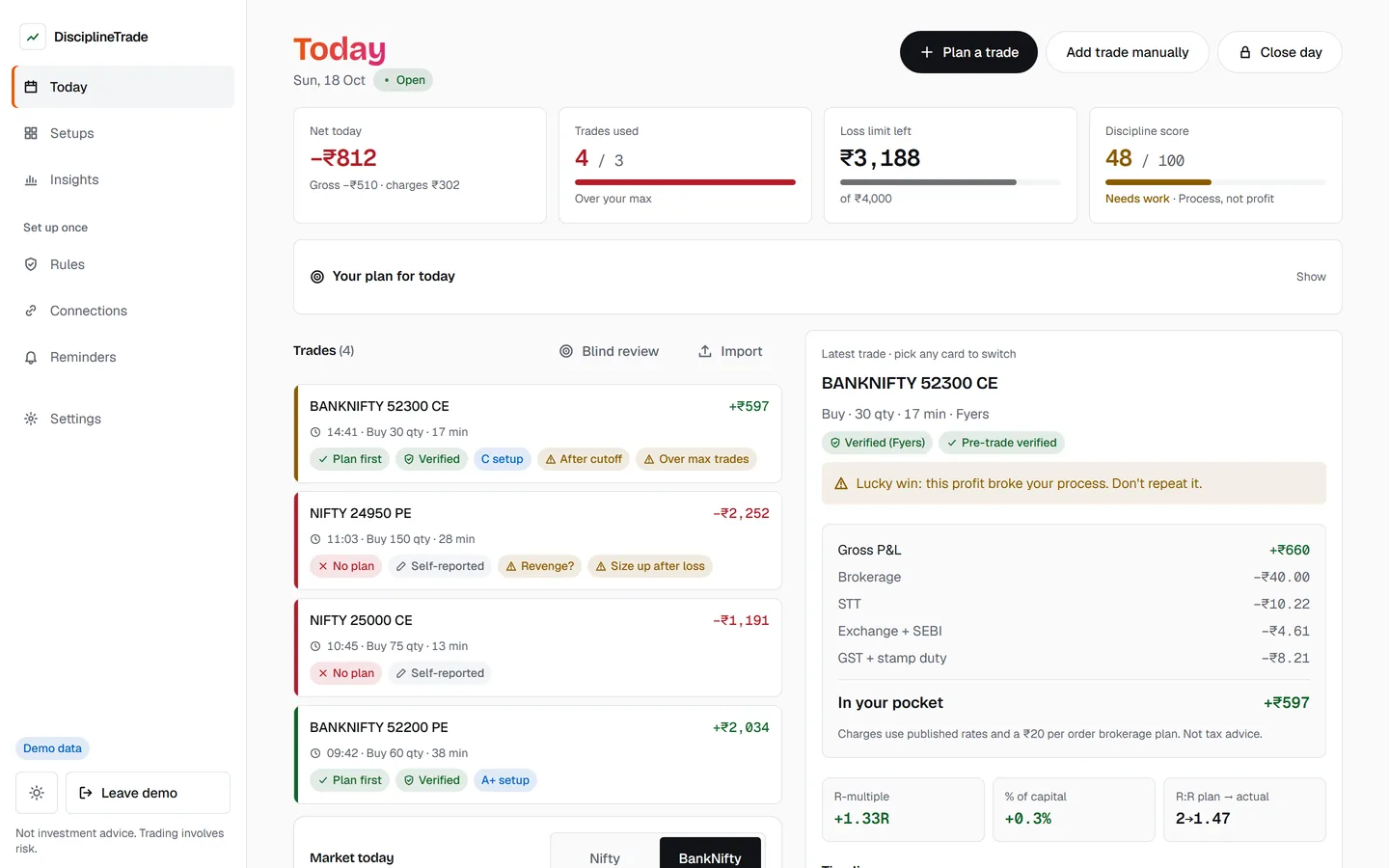Click the Over max trades tag
This screenshot has height=868, width=1389.
(696, 459)
